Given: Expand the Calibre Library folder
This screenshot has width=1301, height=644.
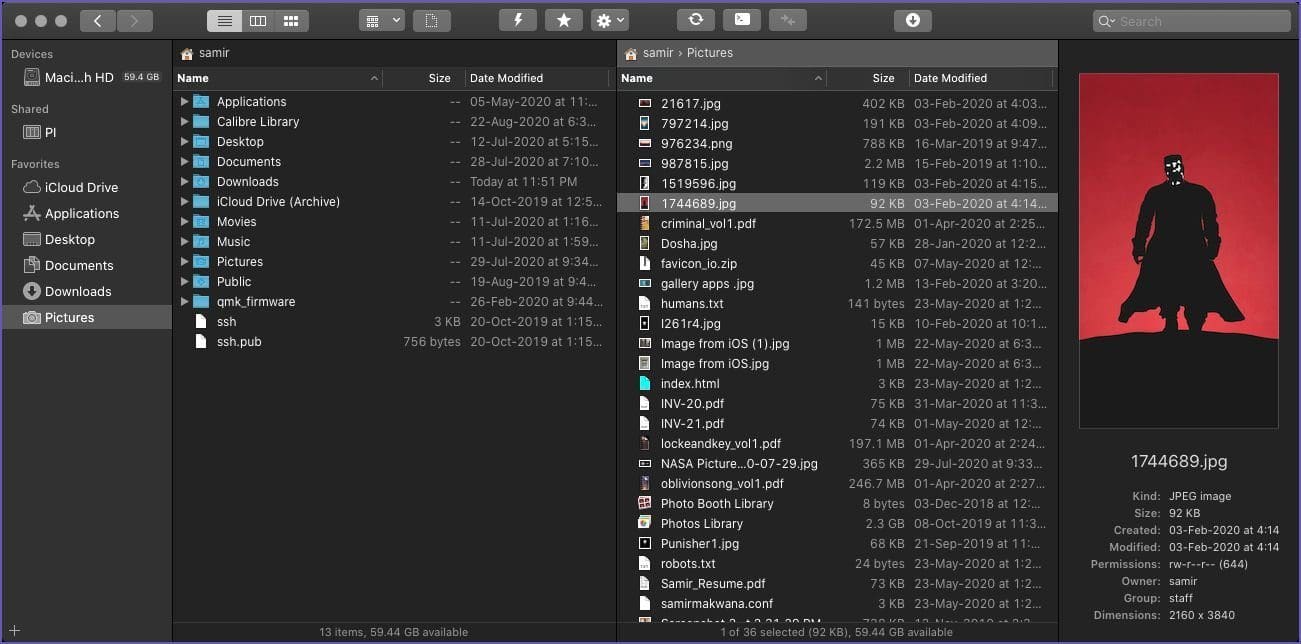Looking at the screenshot, I should tap(184, 121).
